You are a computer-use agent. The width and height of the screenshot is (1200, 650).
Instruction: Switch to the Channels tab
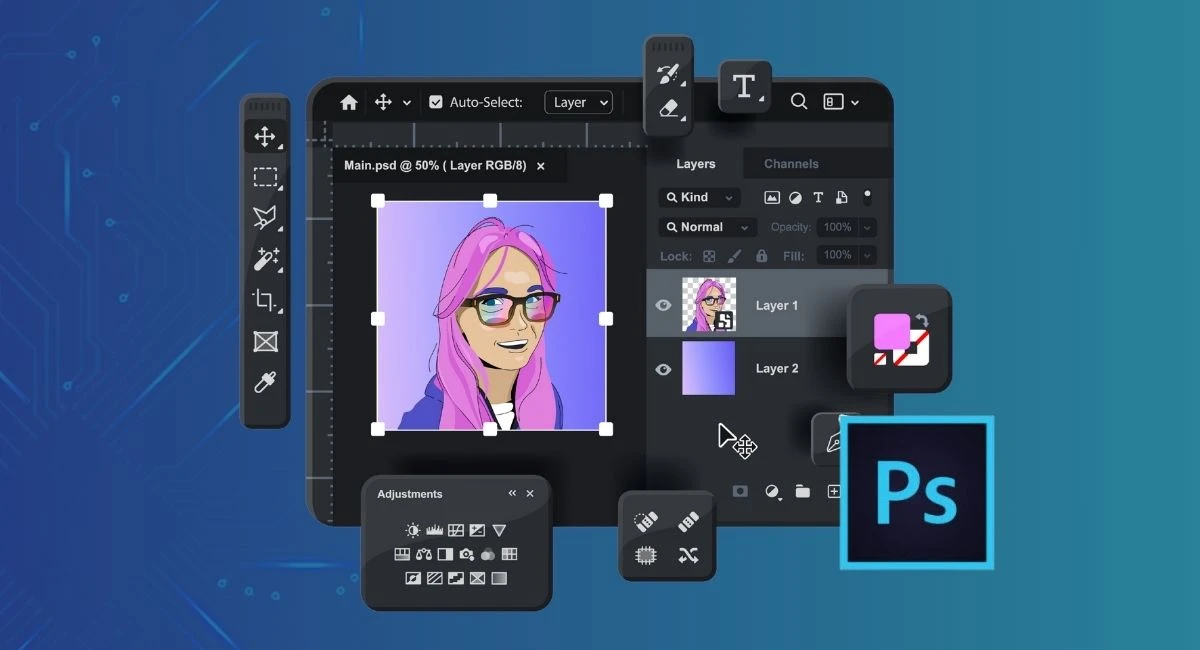click(x=791, y=164)
